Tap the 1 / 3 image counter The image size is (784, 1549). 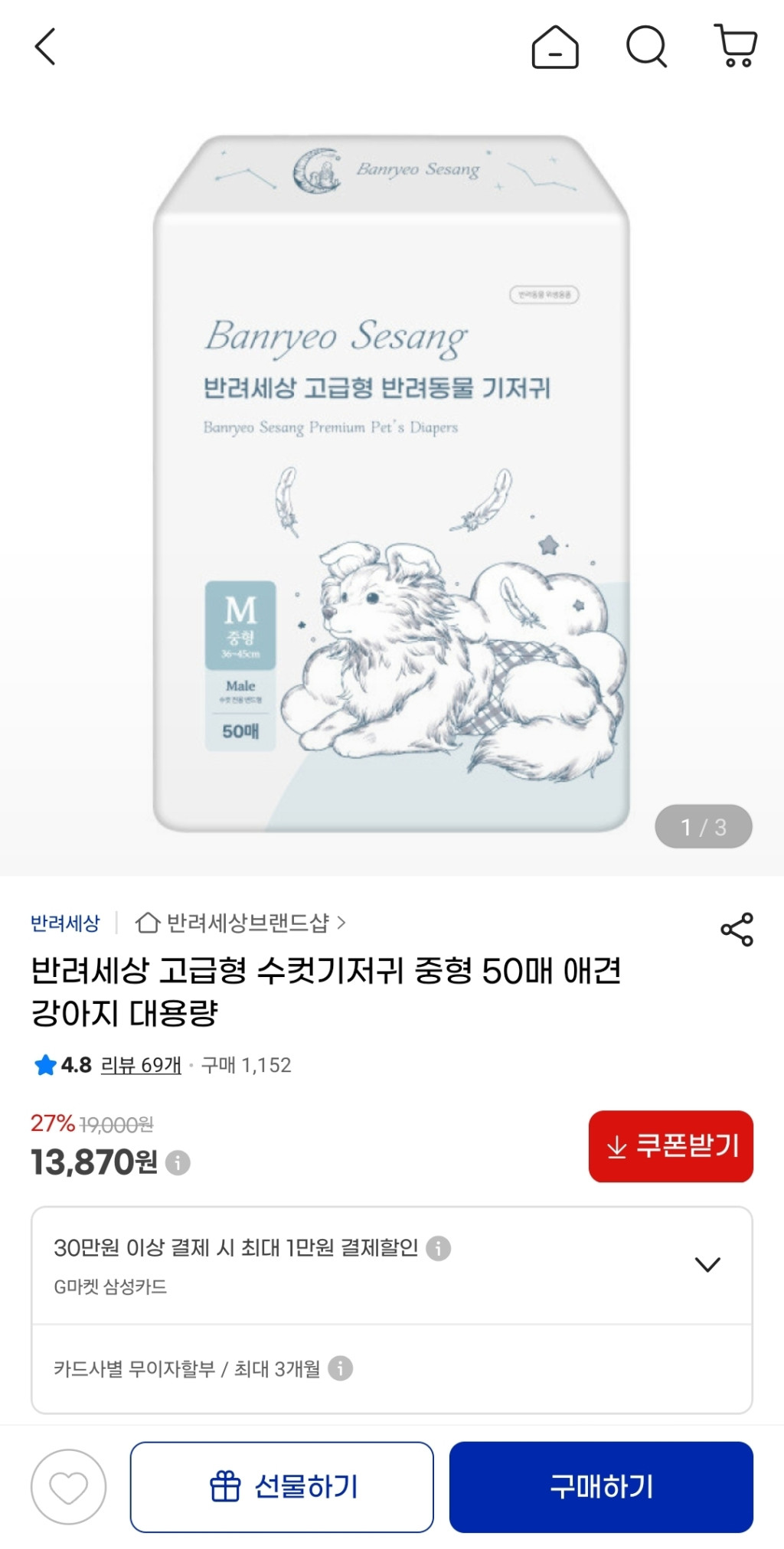coord(704,826)
